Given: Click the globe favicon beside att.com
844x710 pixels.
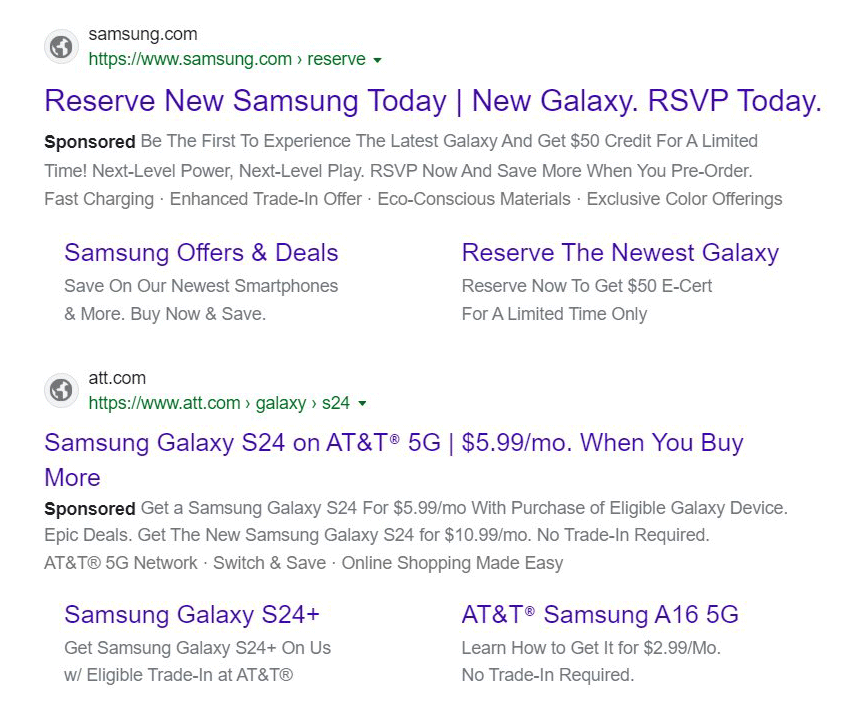Looking at the screenshot, I should pyautogui.click(x=61, y=390).
